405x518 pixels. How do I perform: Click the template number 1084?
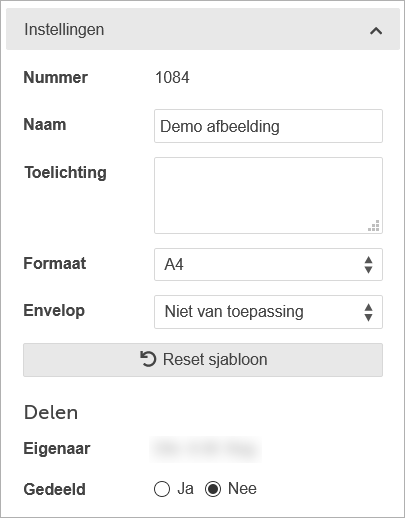(172, 77)
